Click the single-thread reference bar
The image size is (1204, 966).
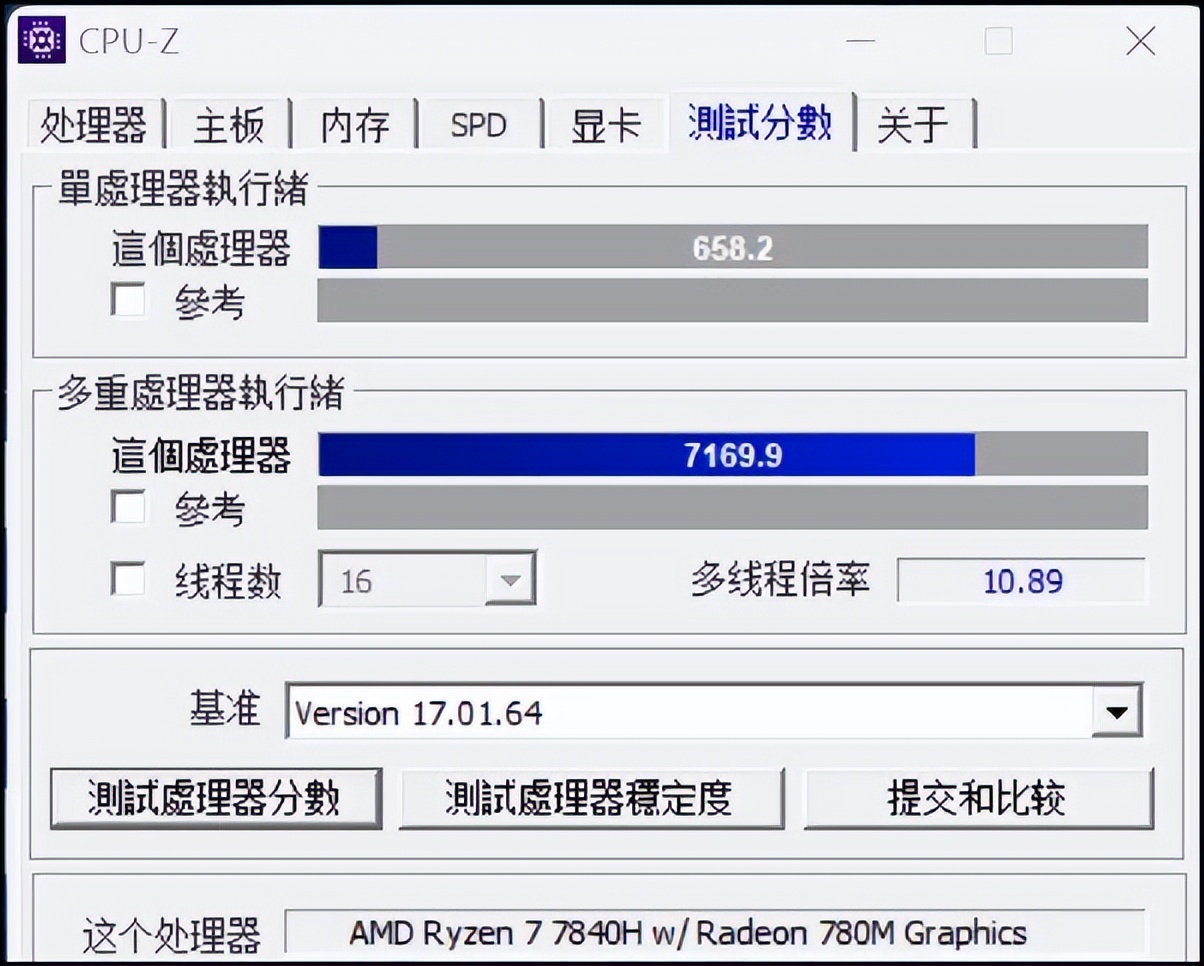732,300
